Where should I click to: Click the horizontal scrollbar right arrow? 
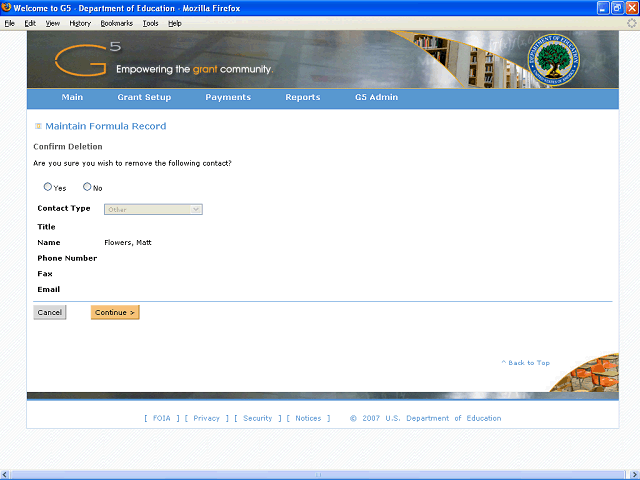coord(635,475)
